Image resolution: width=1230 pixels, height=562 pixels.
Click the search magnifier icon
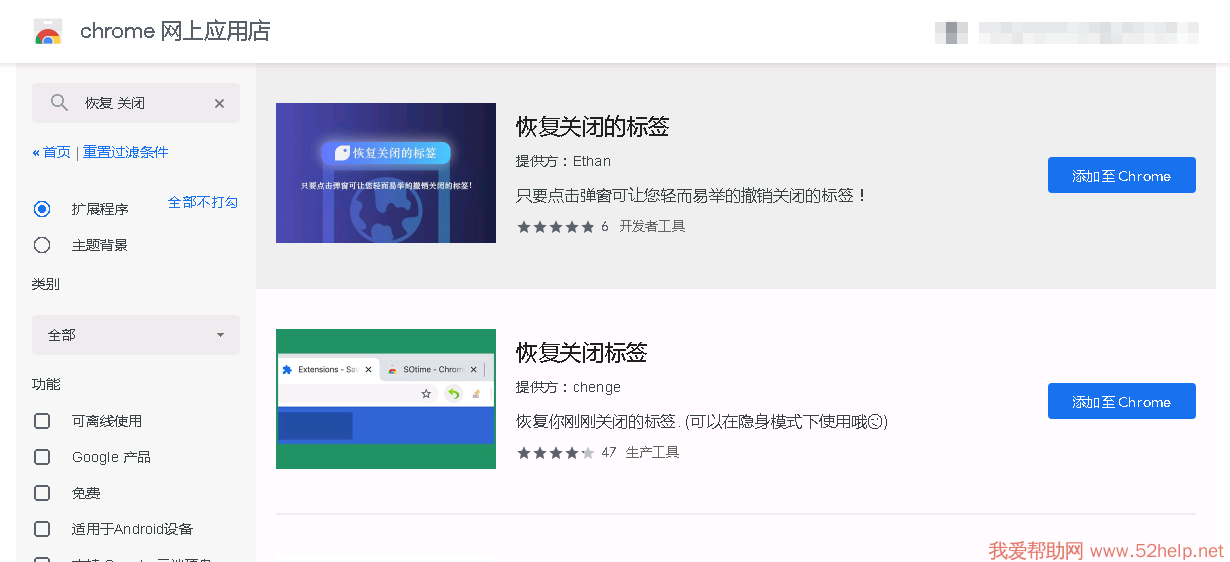pos(59,103)
